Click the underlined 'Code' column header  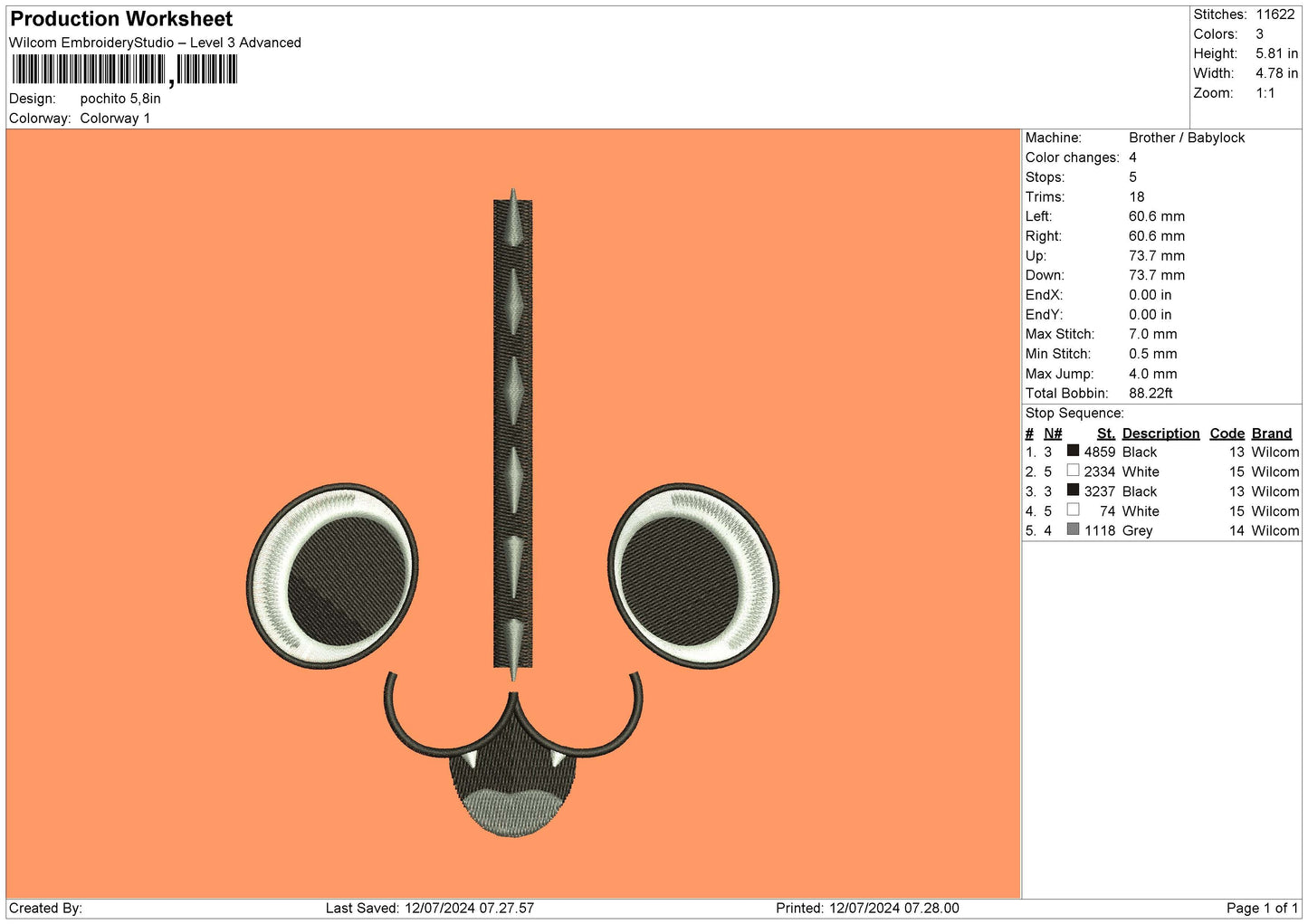1227,433
